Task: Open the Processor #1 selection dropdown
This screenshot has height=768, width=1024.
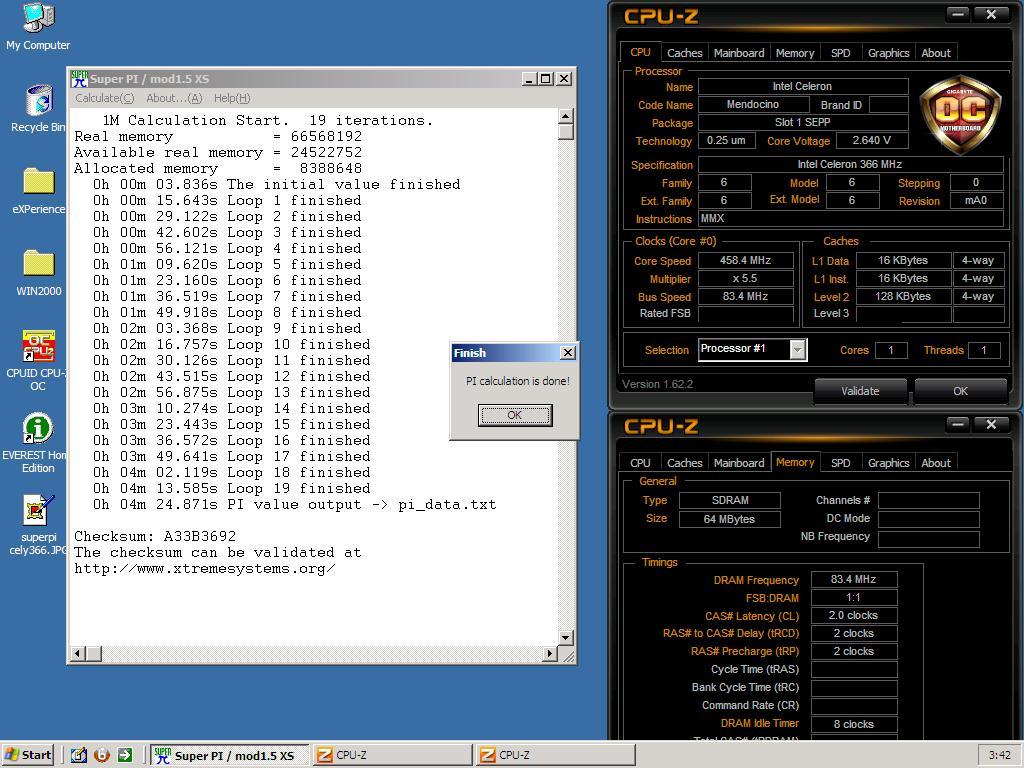Action: coord(797,349)
